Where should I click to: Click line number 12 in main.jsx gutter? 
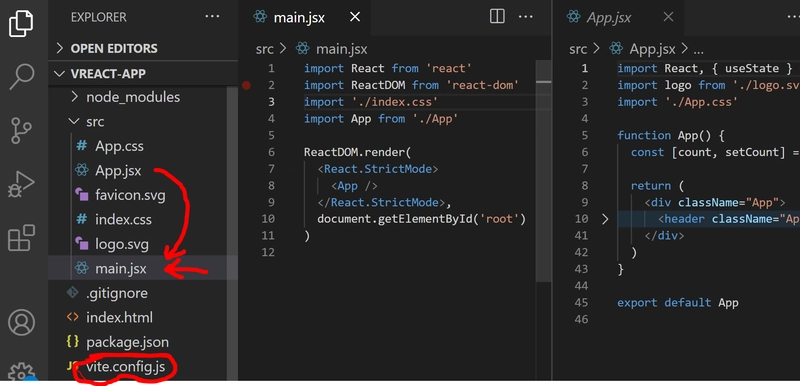click(268, 252)
